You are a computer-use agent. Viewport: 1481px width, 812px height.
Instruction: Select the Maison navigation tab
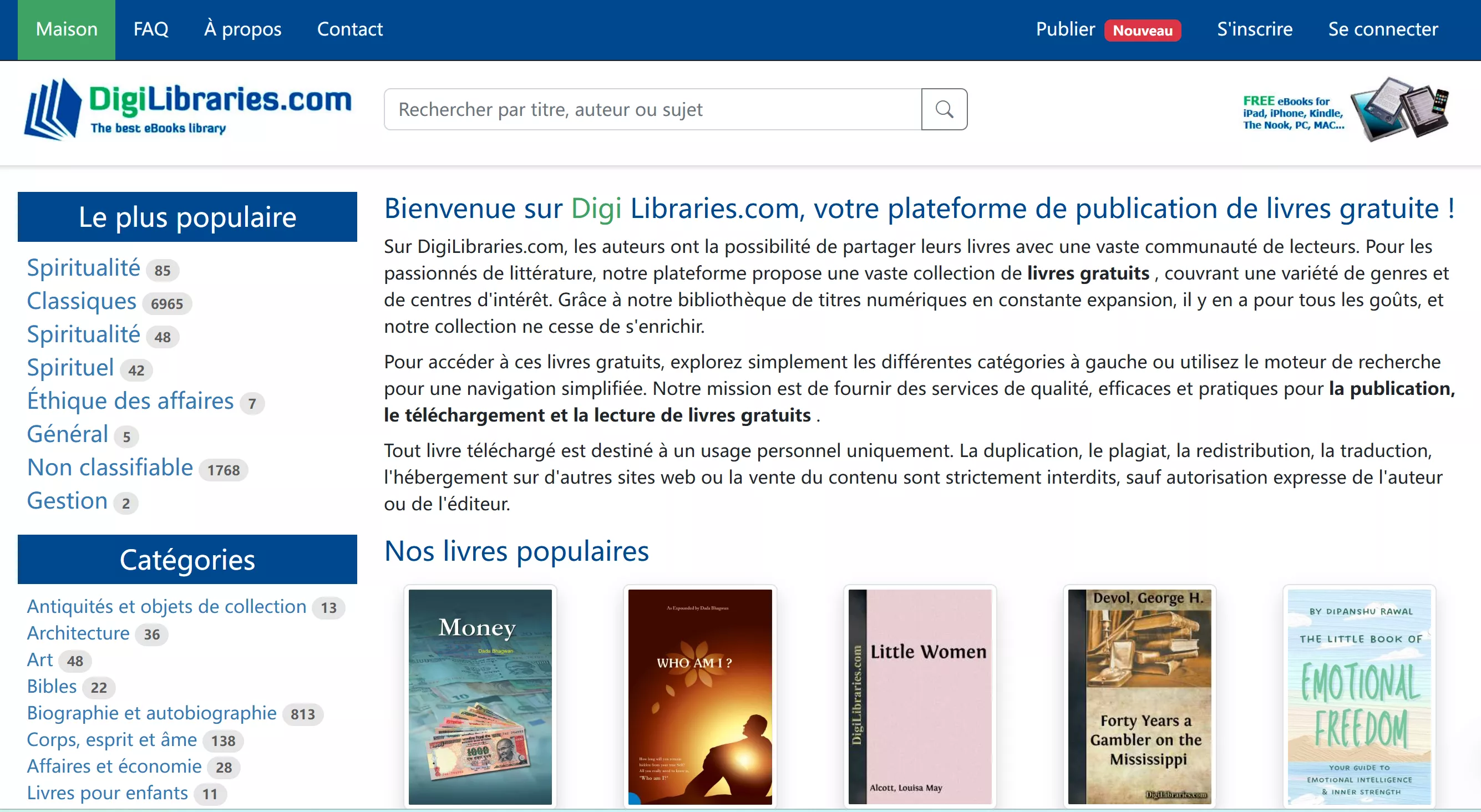[67, 29]
